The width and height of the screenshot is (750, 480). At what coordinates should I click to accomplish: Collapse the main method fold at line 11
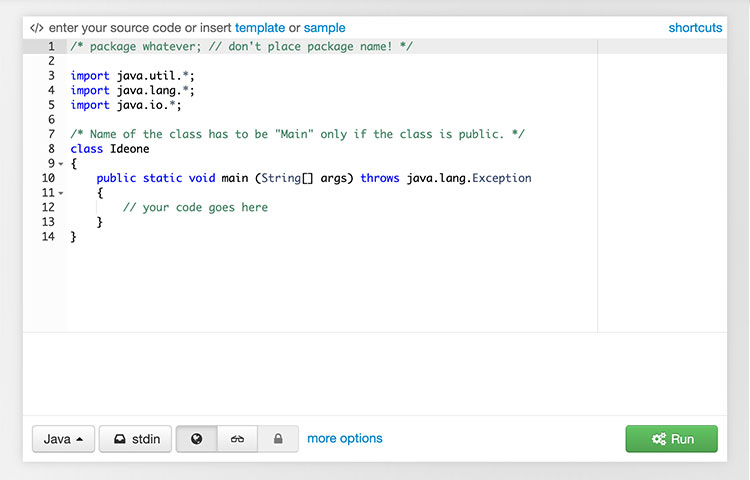[61, 193]
